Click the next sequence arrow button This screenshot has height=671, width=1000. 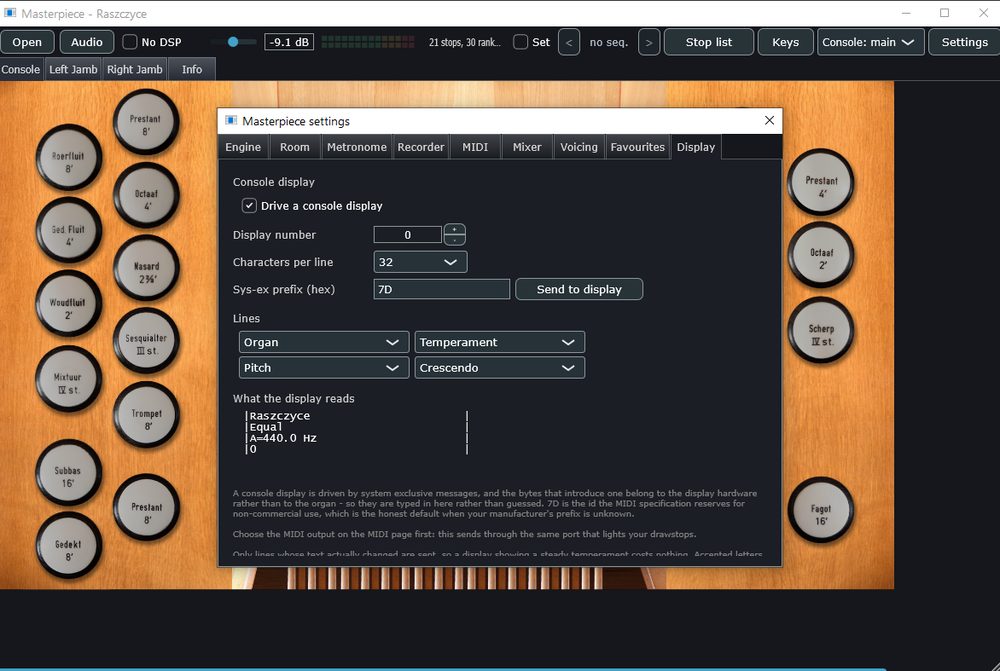tap(649, 42)
